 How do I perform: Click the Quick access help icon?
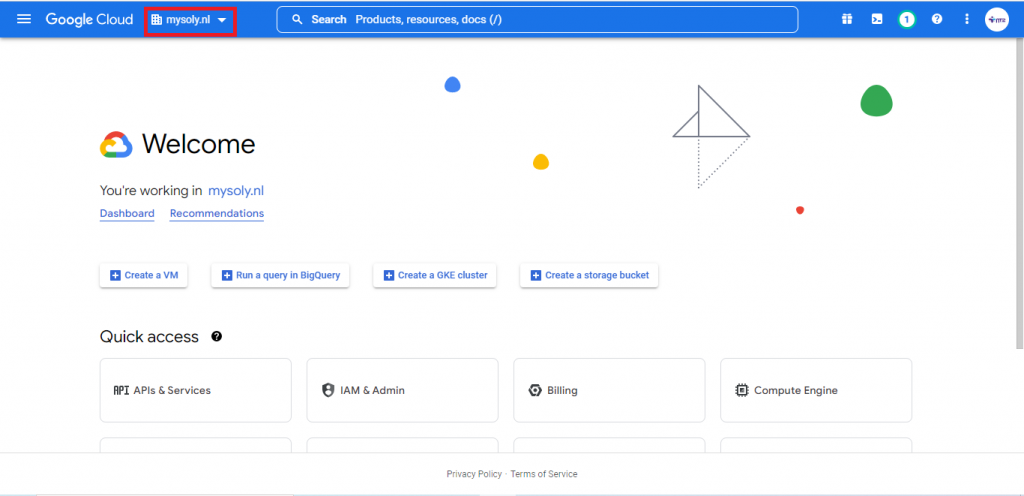tap(217, 337)
